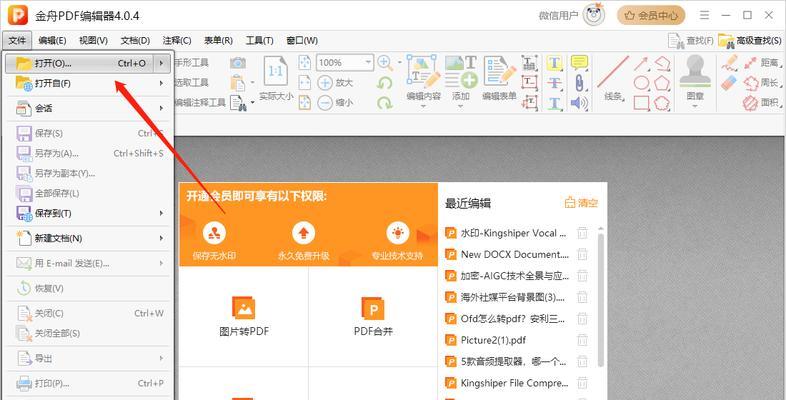Image resolution: width=786 pixels, height=400 pixels.
Task: Click the clipboard paste icon
Action: pyautogui.click(x=238, y=83)
